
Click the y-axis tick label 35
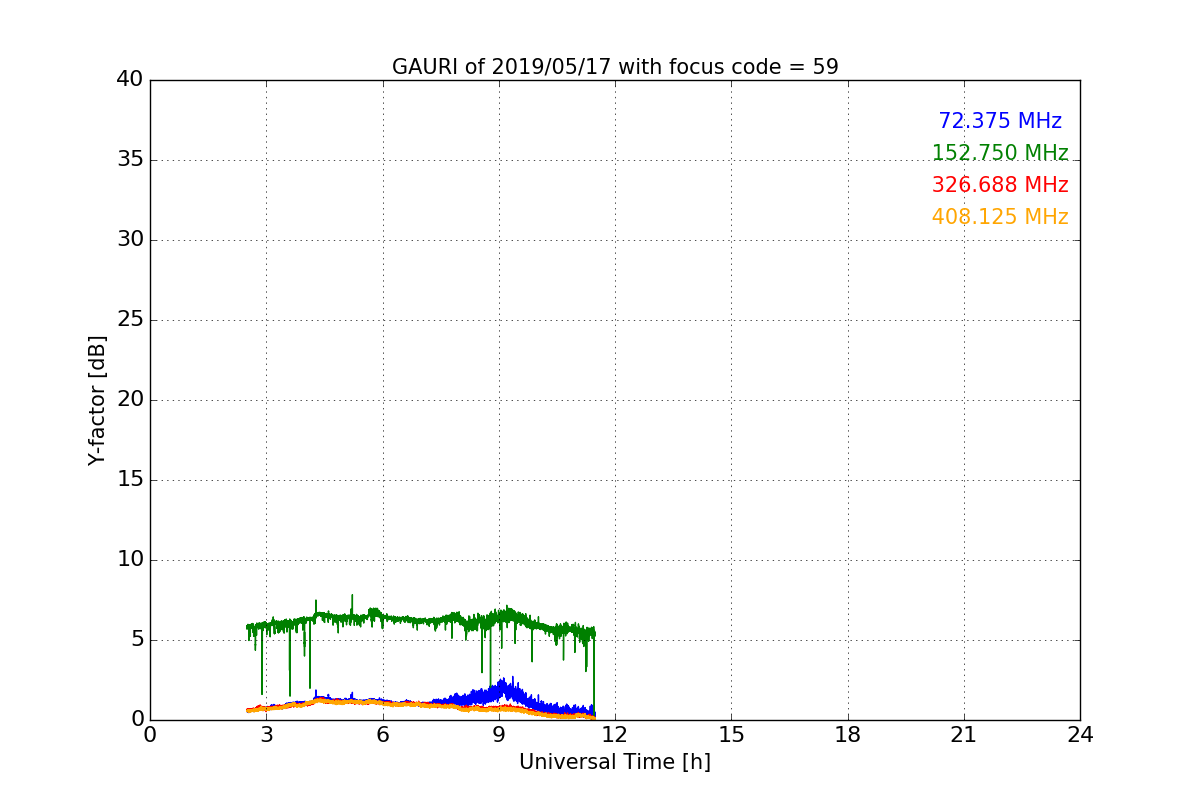click(130, 160)
